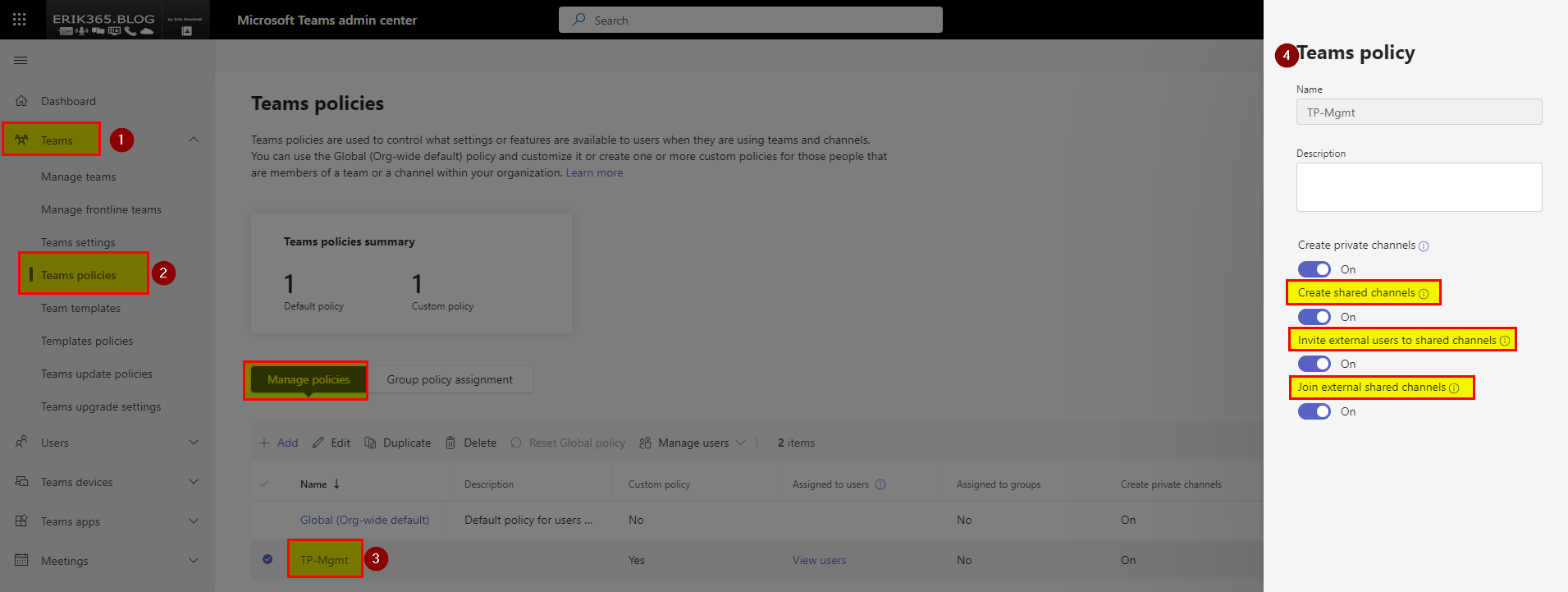The height and width of the screenshot is (592, 1568).
Task: Deselect the TP-Mgmt row checkmark
Action: (x=267, y=559)
